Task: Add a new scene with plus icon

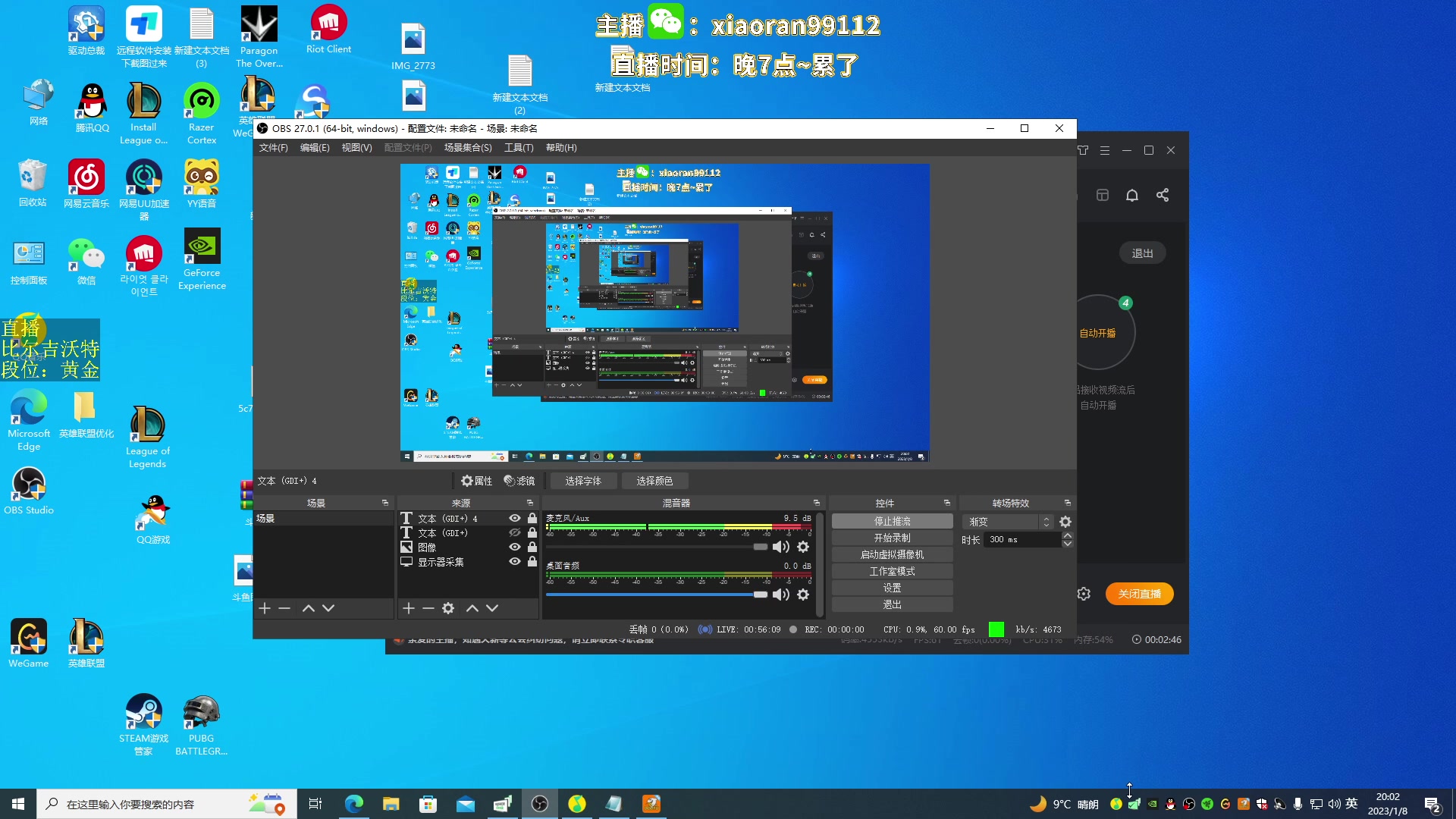Action: pos(265,608)
